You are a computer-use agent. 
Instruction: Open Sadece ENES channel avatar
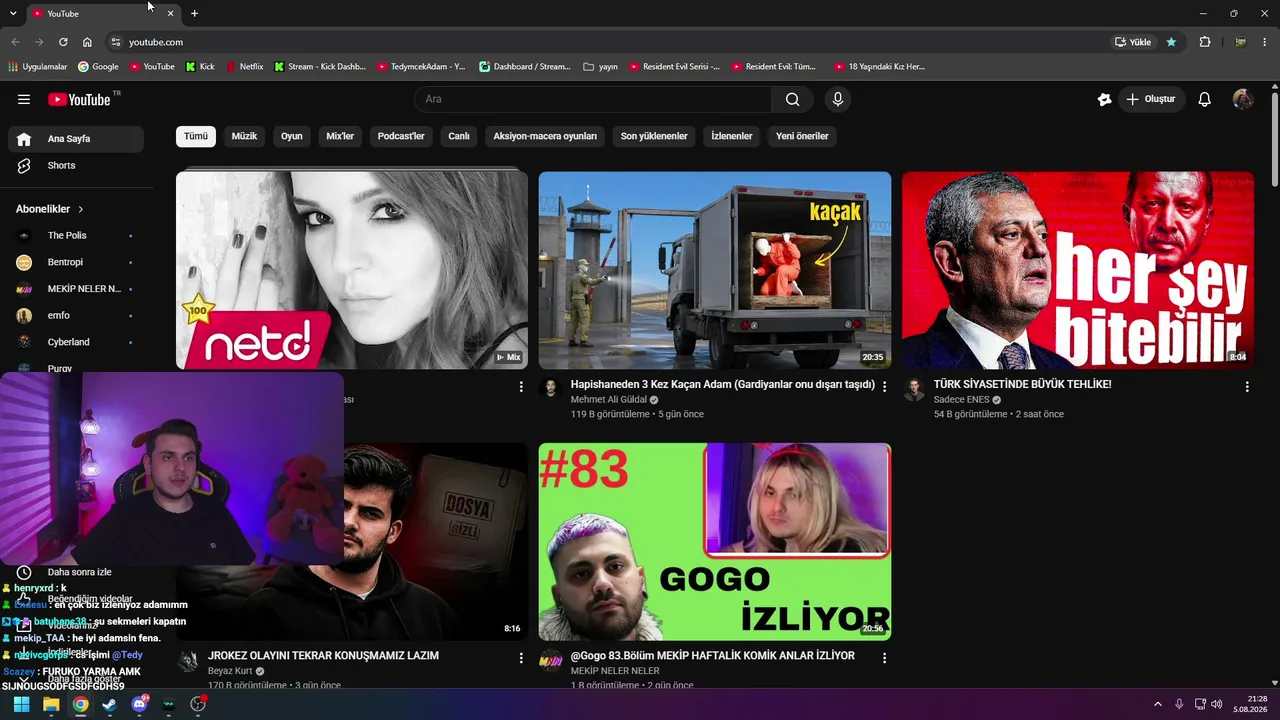pyautogui.click(x=913, y=389)
